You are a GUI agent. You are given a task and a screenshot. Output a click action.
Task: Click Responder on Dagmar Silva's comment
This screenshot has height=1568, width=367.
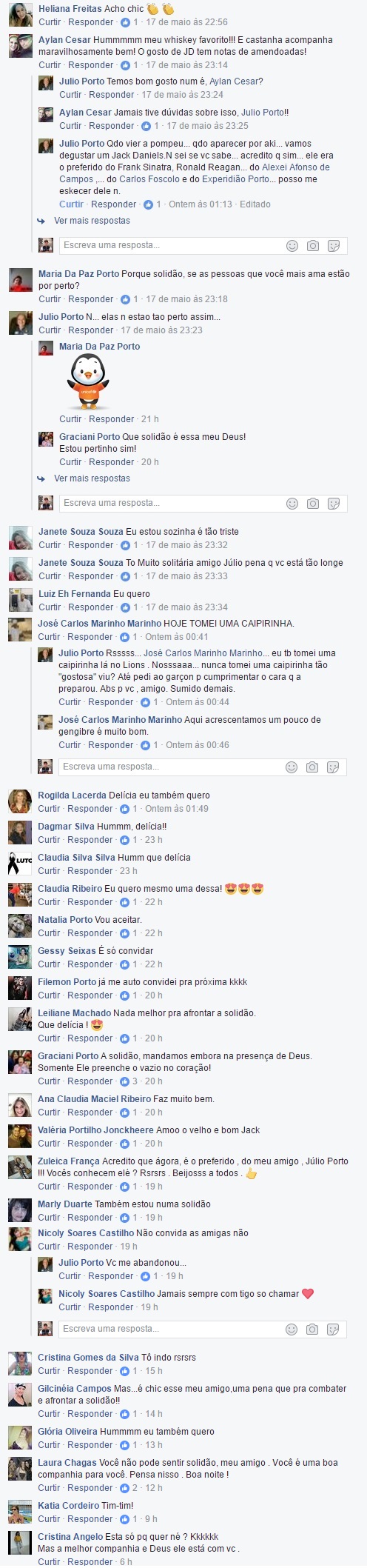(x=90, y=840)
